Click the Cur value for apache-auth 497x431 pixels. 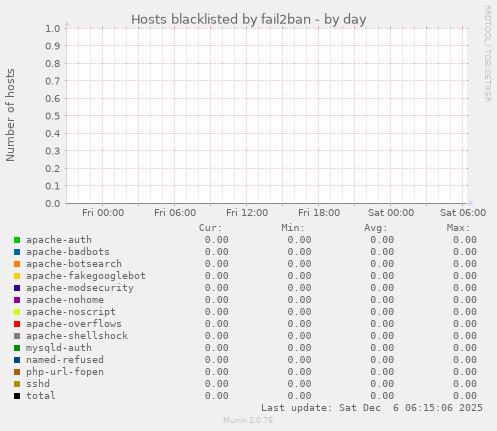217,240
